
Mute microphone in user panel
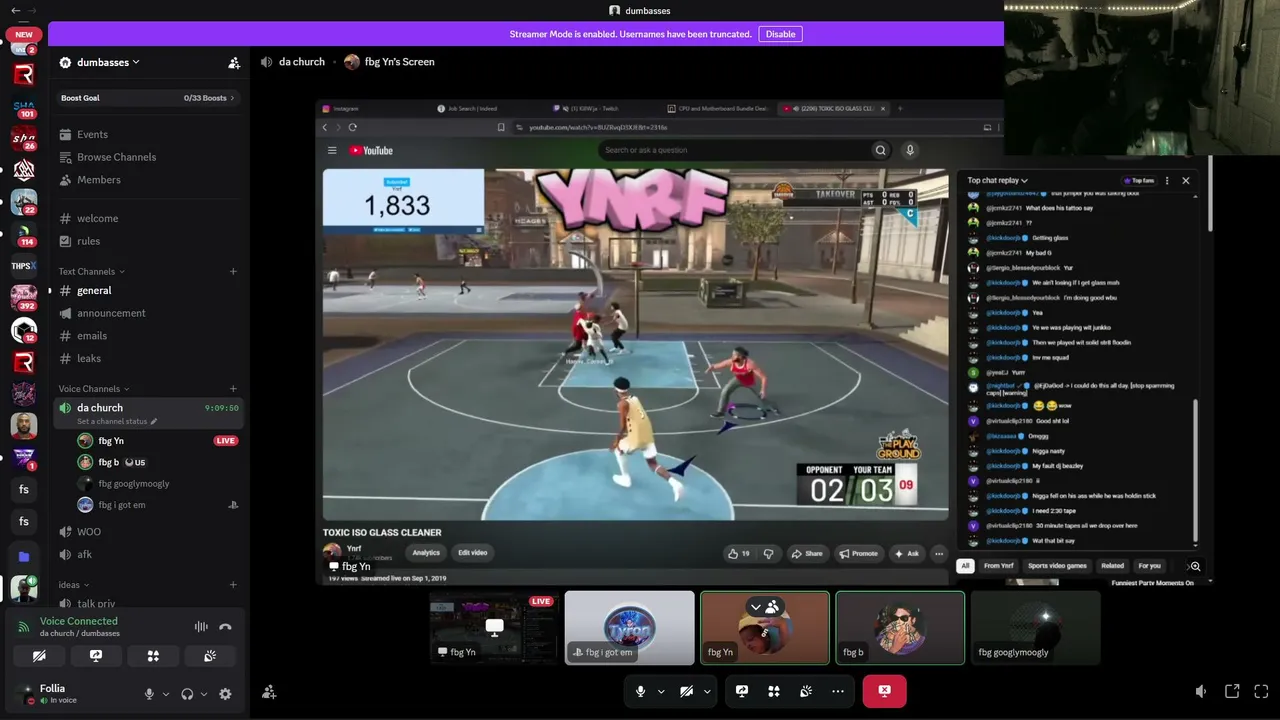point(149,694)
